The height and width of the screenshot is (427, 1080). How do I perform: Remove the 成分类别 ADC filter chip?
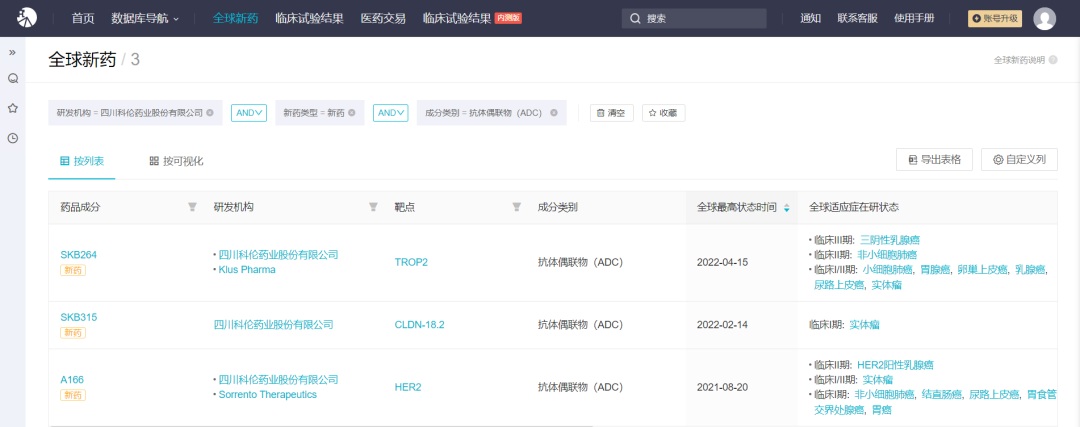coord(554,113)
